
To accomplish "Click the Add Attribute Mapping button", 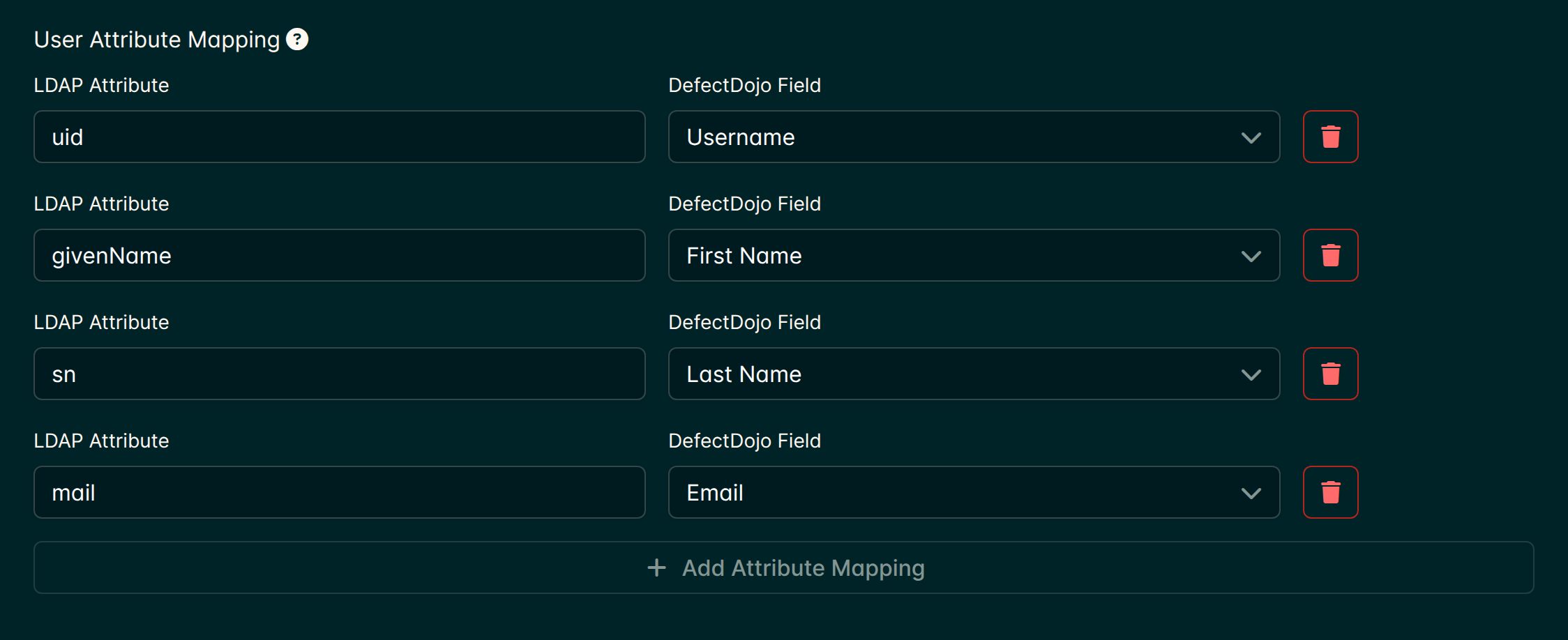I will 783,567.
